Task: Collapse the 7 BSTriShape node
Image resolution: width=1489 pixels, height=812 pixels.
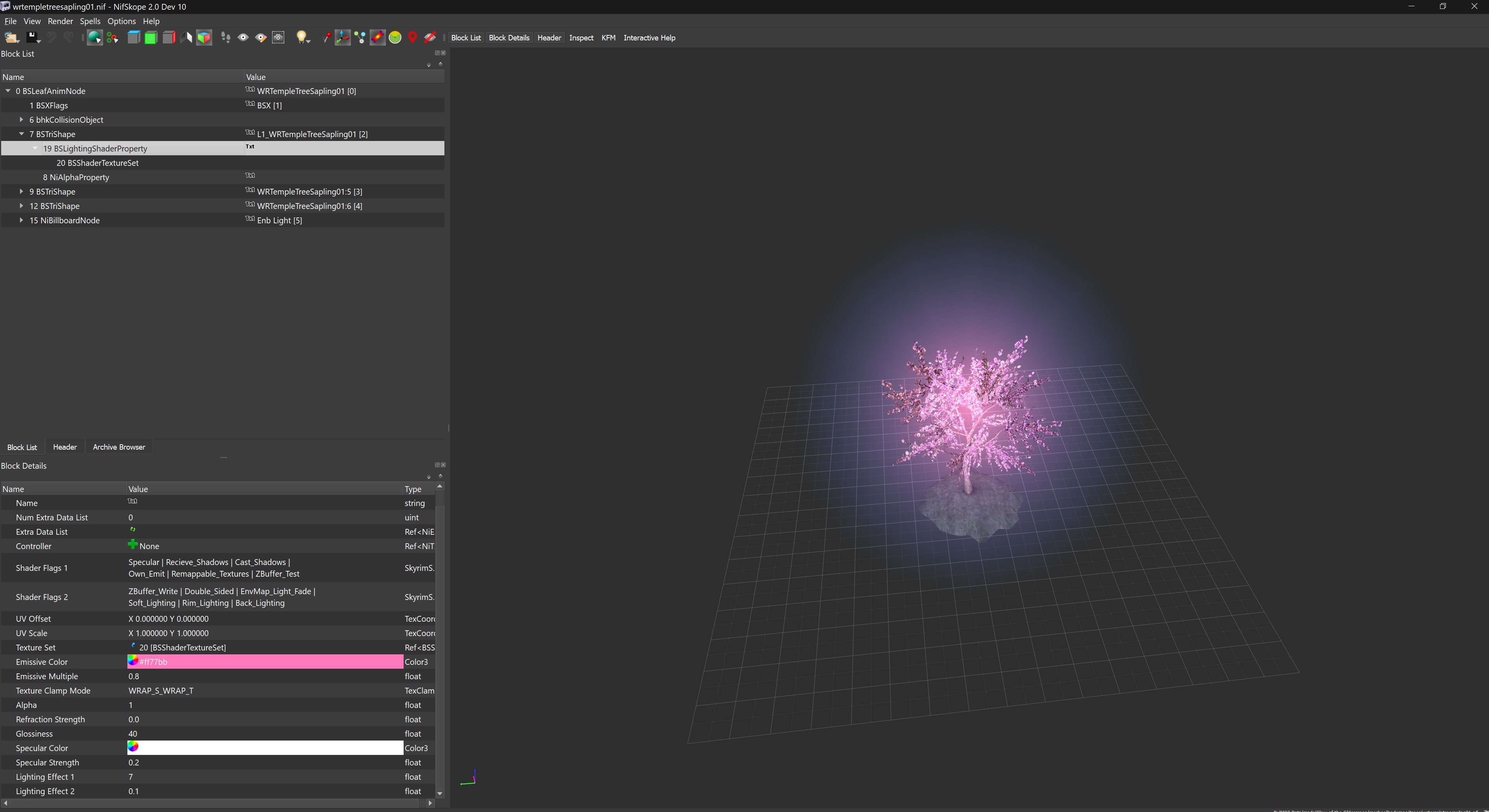Action: pos(21,134)
